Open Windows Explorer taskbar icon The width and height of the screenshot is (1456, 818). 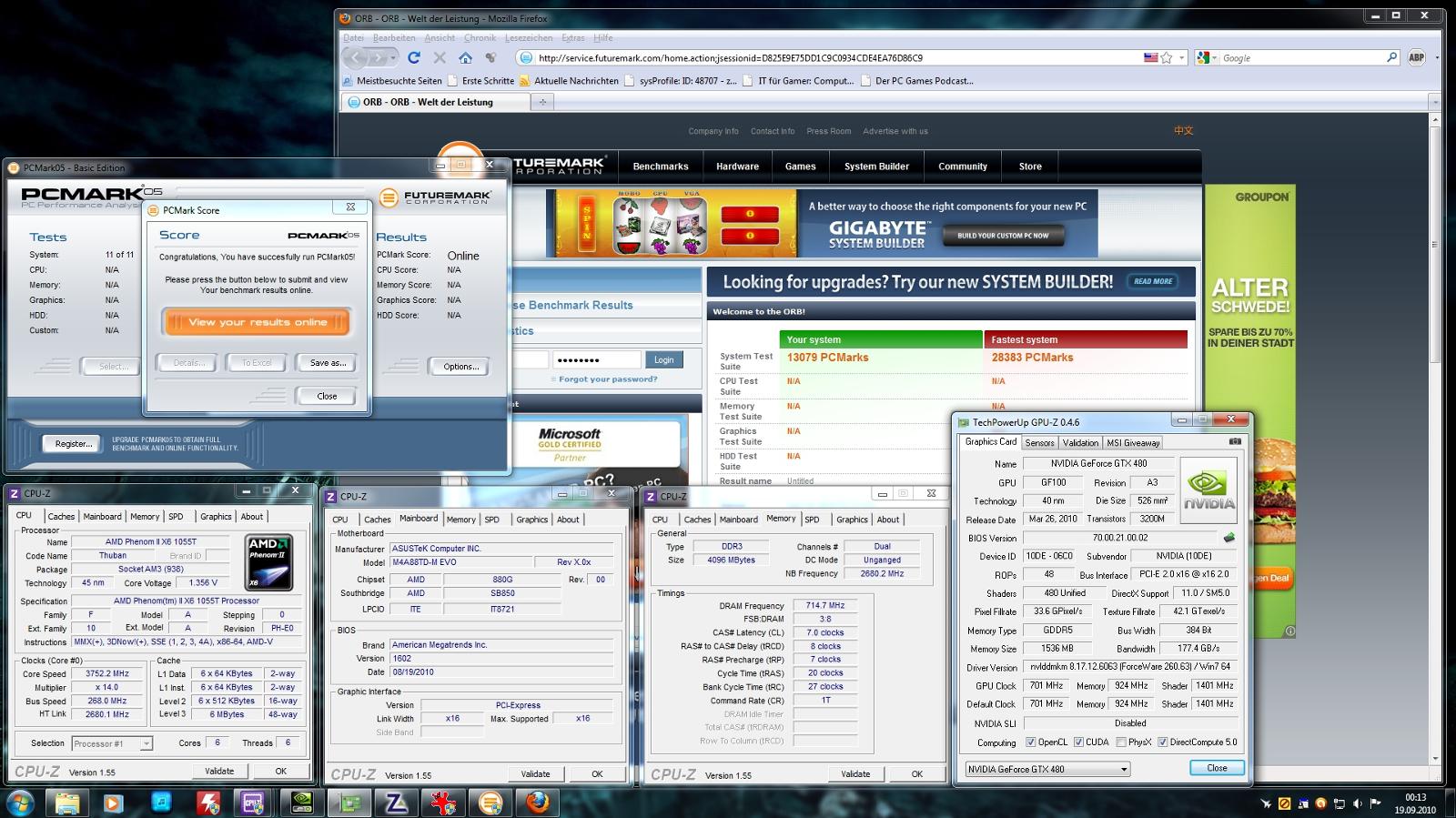[66, 803]
